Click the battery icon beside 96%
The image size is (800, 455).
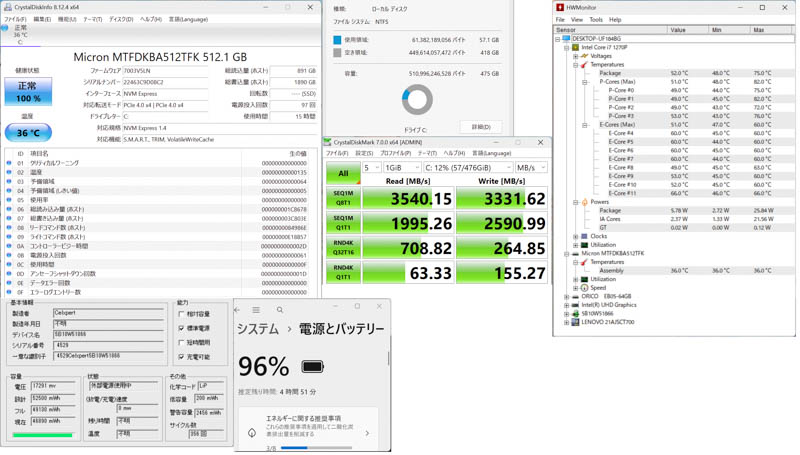[312, 367]
